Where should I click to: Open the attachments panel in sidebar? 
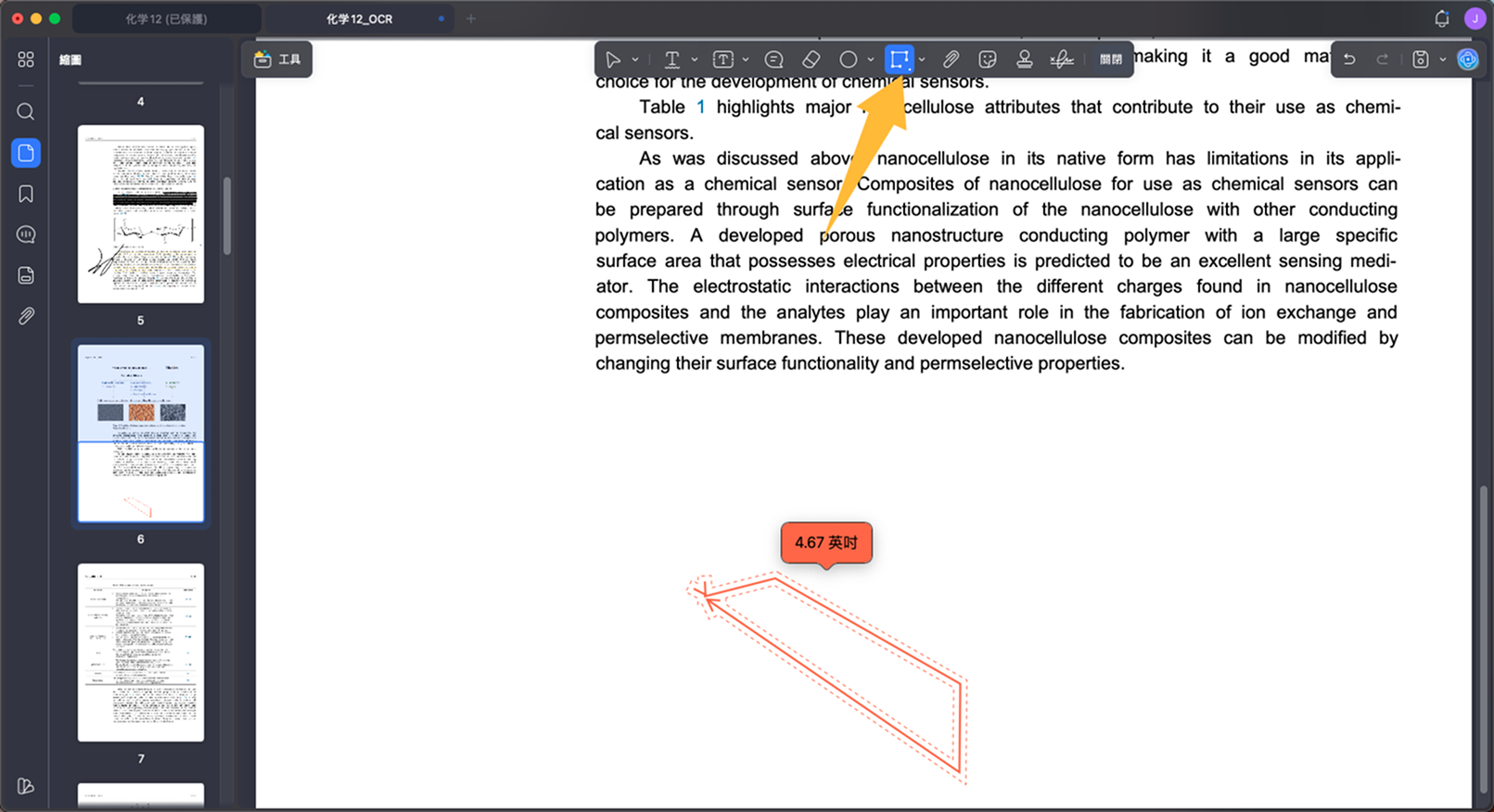[x=26, y=316]
